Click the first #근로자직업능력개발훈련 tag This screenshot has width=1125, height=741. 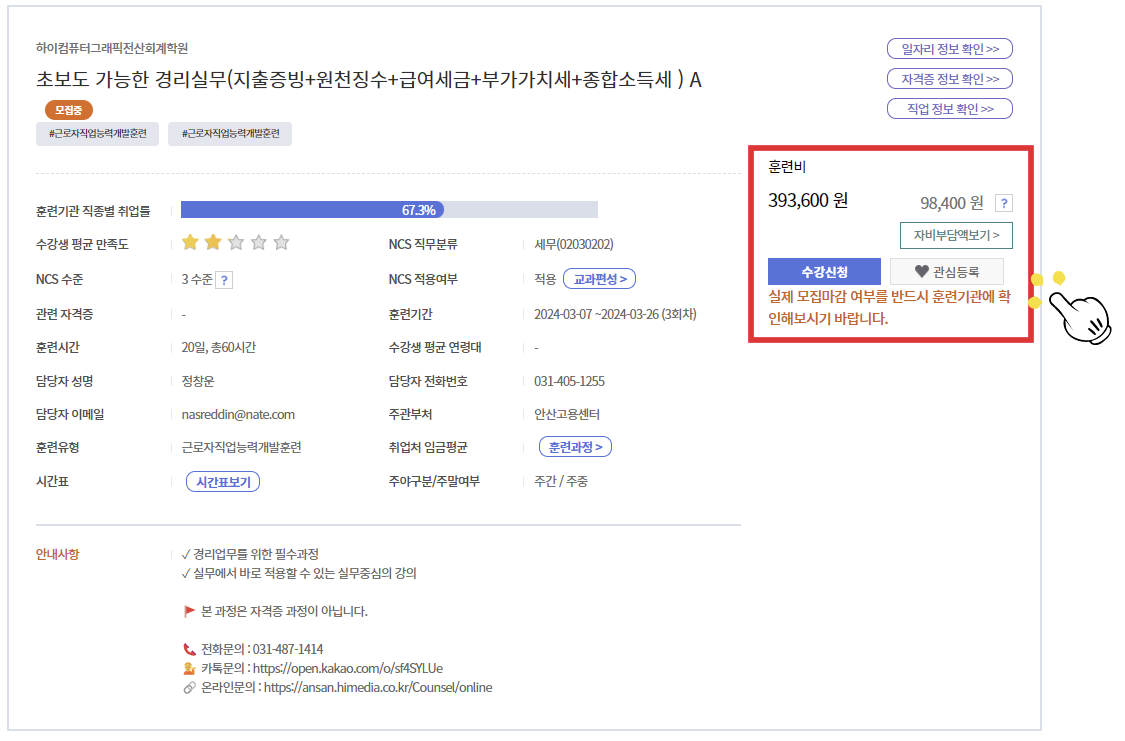tap(98, 133)
